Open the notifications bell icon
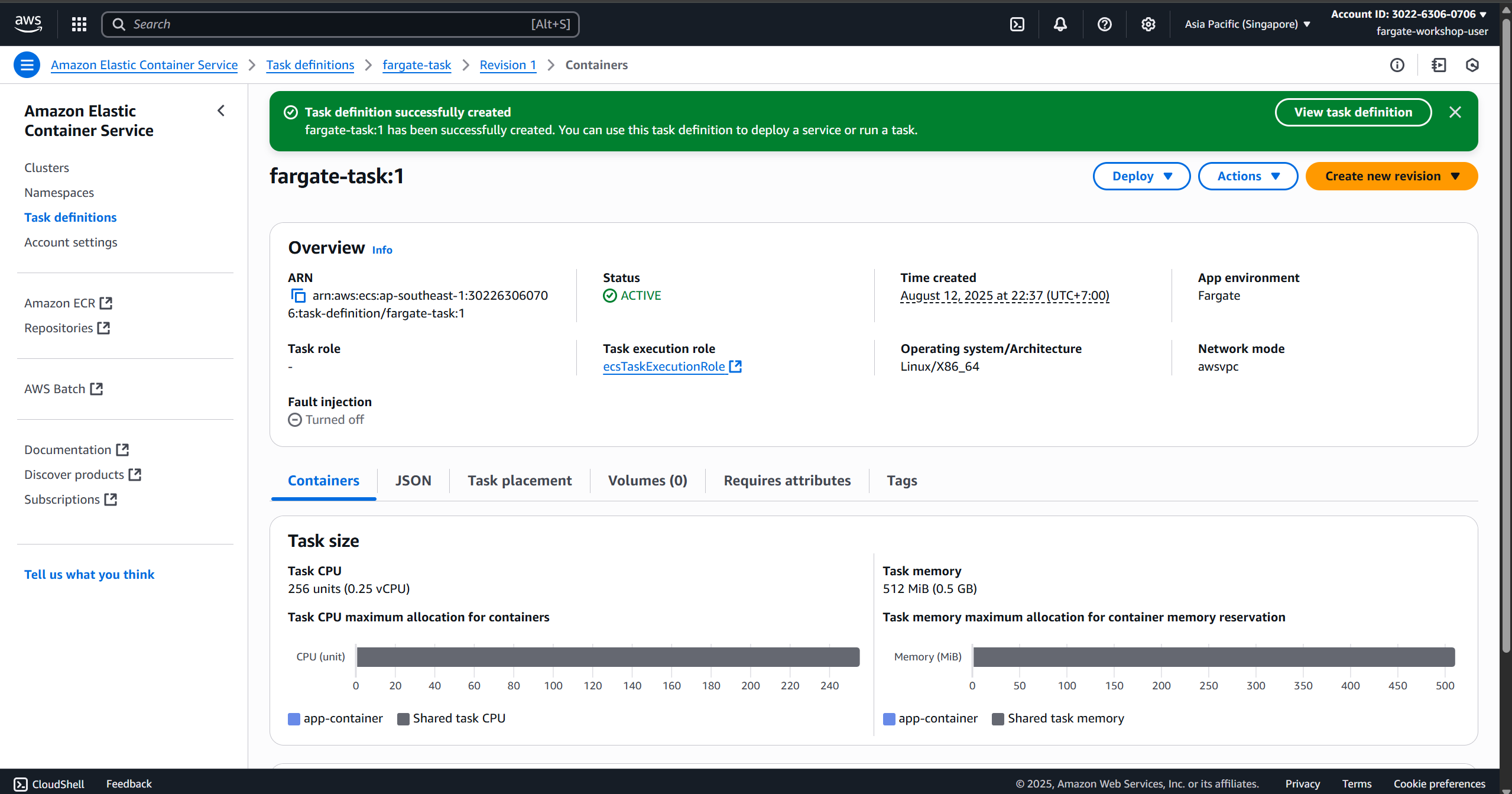1512x794 pixels. click(x=1060, y=24)
